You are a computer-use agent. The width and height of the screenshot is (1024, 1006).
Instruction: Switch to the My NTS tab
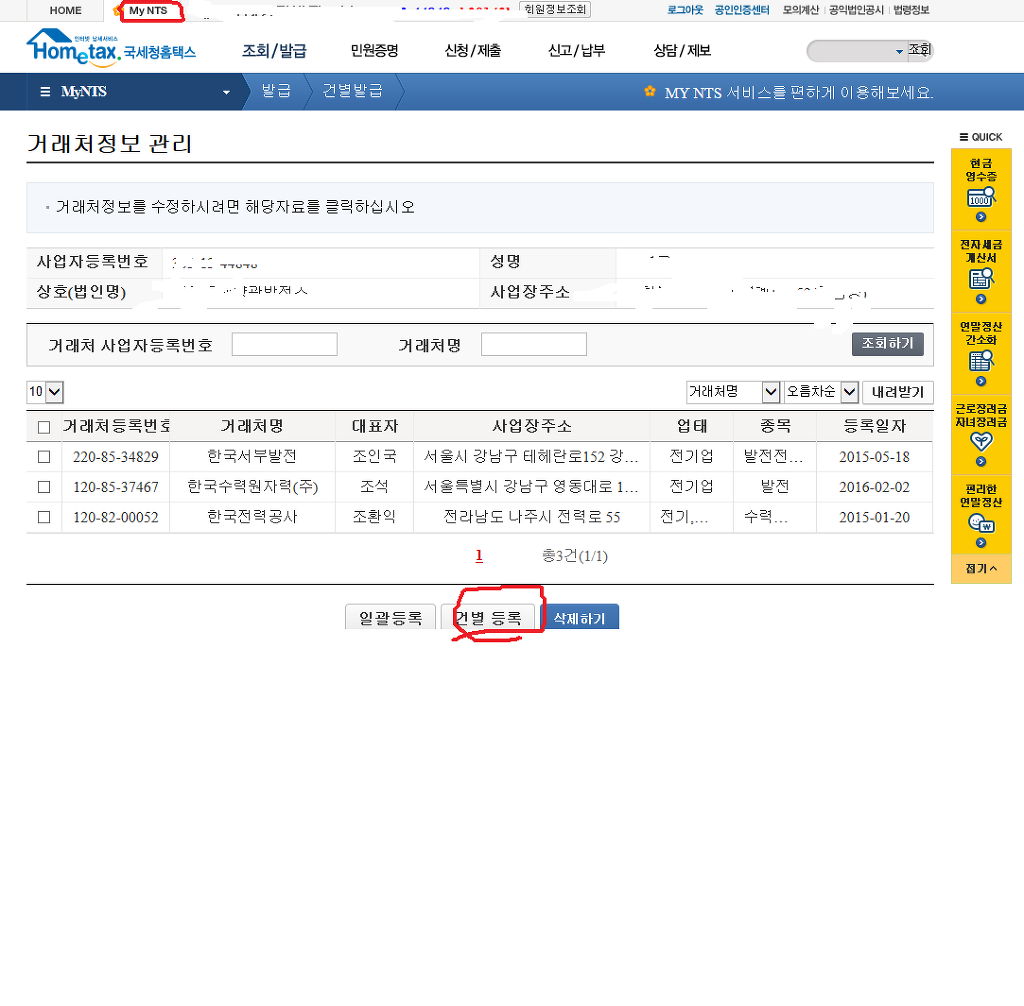[x=148, y=10]
